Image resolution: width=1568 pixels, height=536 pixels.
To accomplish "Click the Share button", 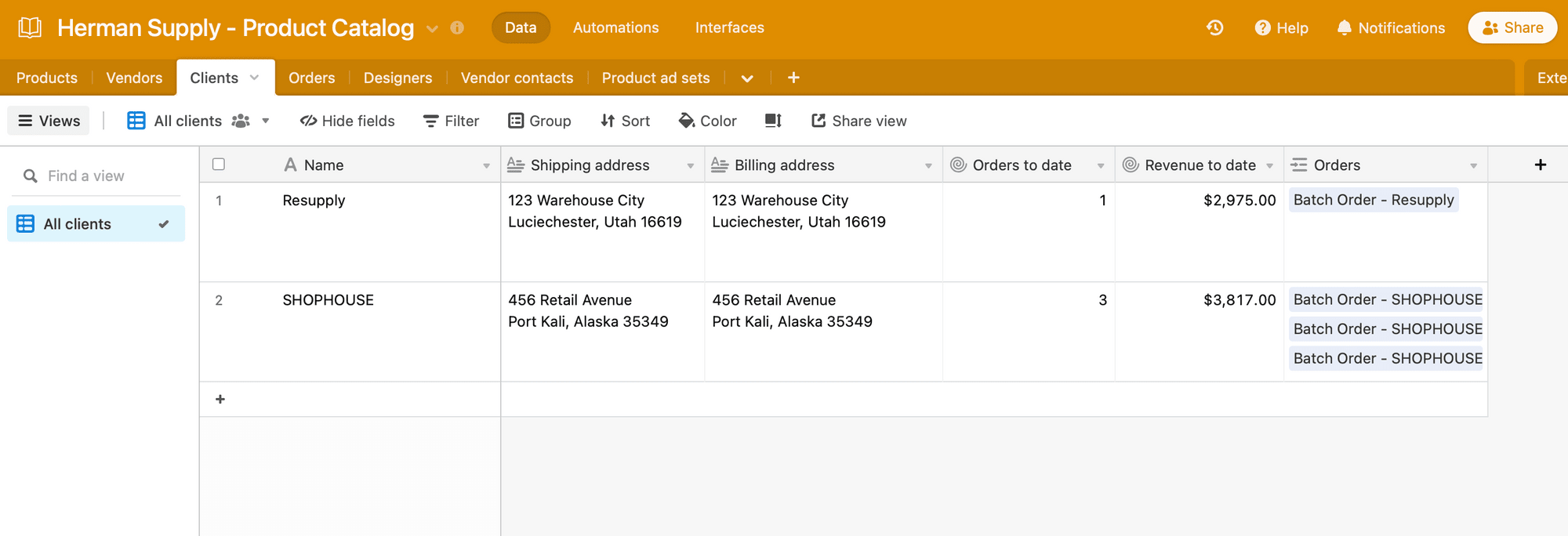I will [1512, 28].
